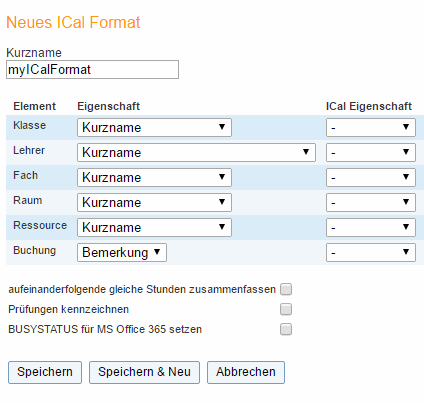Image resolution: width=424 pixels, height=403 pixels.
Task: Tick BUSYSTATUS für MS Office 365 checkbox
Action: coord(286,329)
